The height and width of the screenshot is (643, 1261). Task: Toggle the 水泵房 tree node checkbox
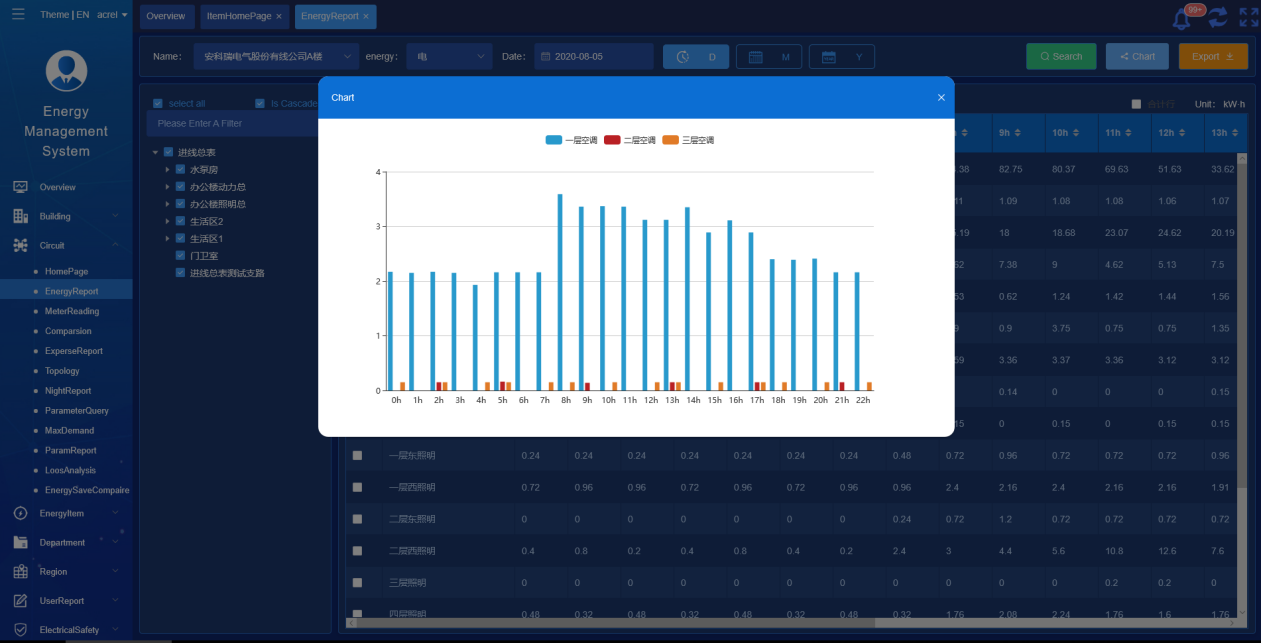(181, 170)
